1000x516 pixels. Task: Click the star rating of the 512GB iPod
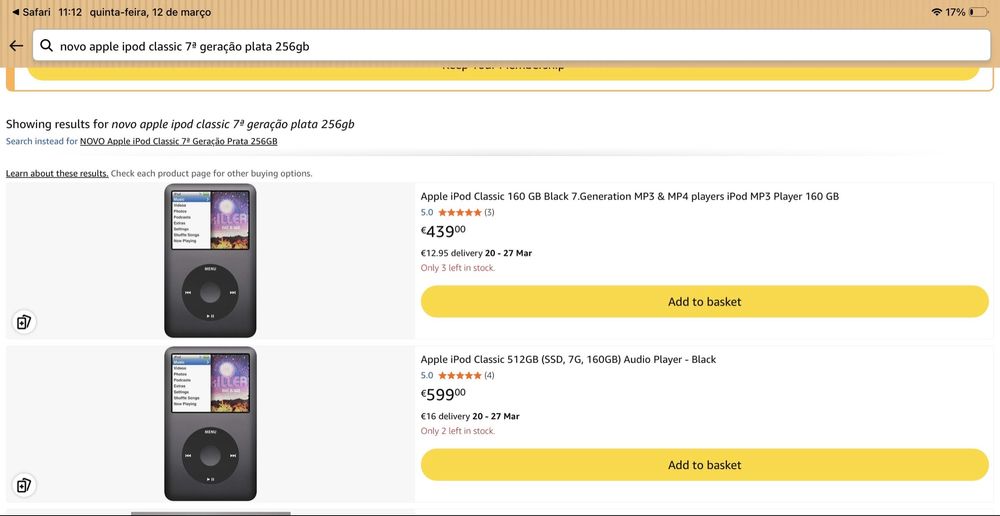click(459, 375)
